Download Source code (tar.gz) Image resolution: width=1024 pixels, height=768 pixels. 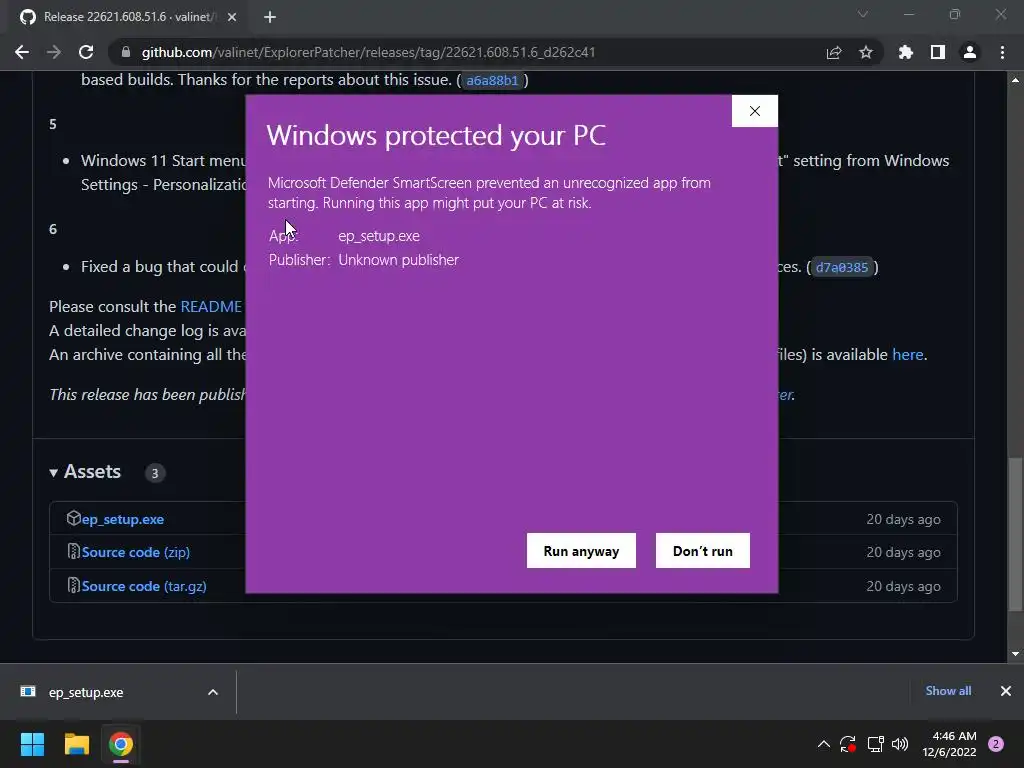[144, 586]
